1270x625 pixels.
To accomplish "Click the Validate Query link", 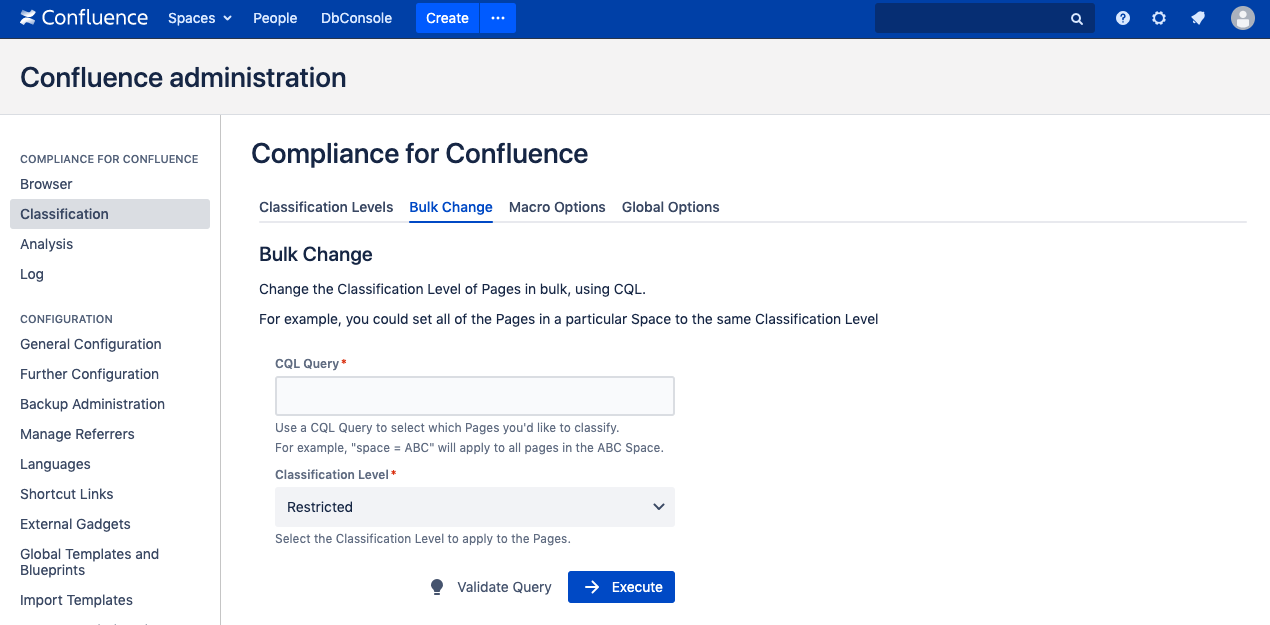I will [504, 586].
